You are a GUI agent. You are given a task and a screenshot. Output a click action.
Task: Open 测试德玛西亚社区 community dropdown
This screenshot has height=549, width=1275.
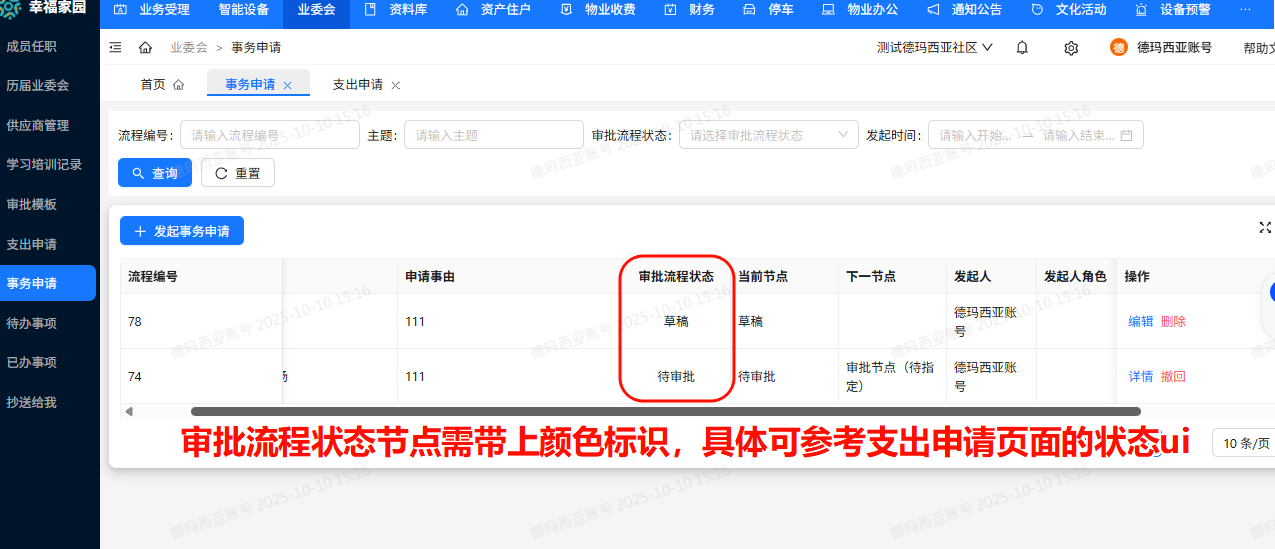pos(934,47)
